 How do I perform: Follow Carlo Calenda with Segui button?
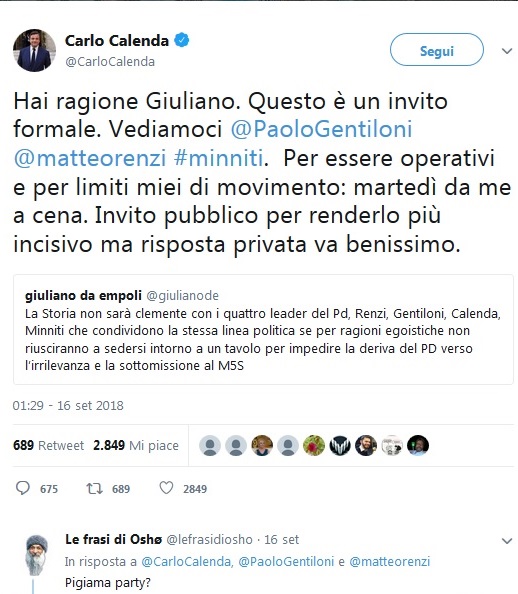click(x=437, y=50)
